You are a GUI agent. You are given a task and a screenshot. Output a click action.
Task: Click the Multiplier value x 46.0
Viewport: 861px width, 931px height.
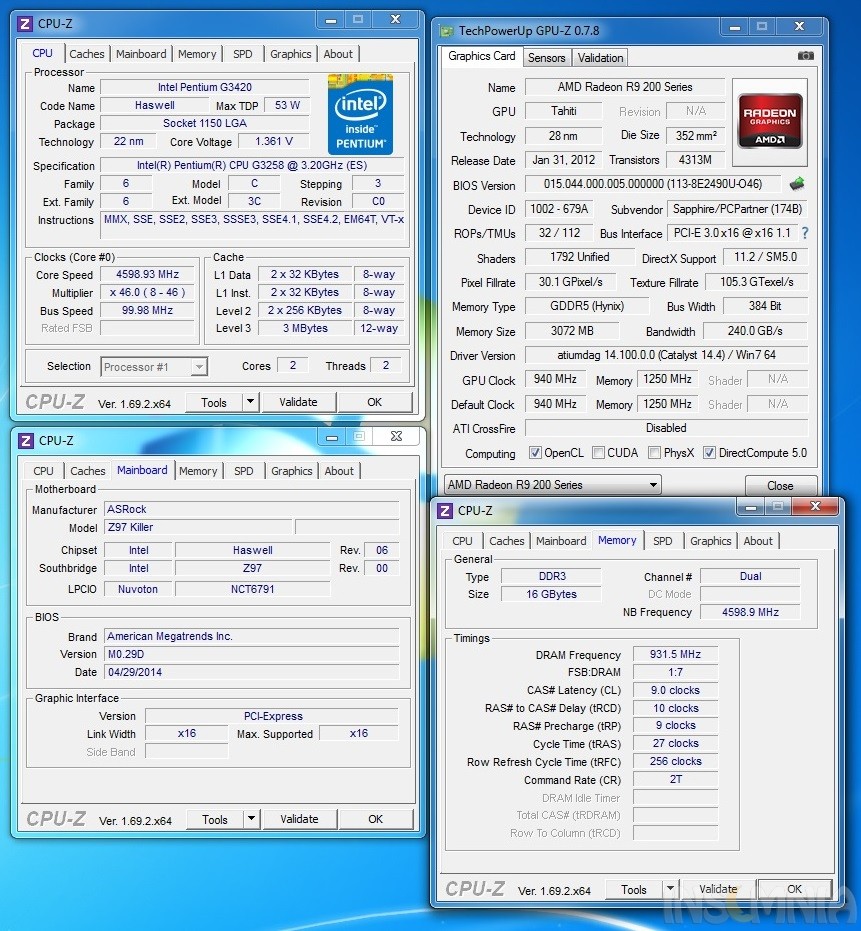(x=147, y=292)
